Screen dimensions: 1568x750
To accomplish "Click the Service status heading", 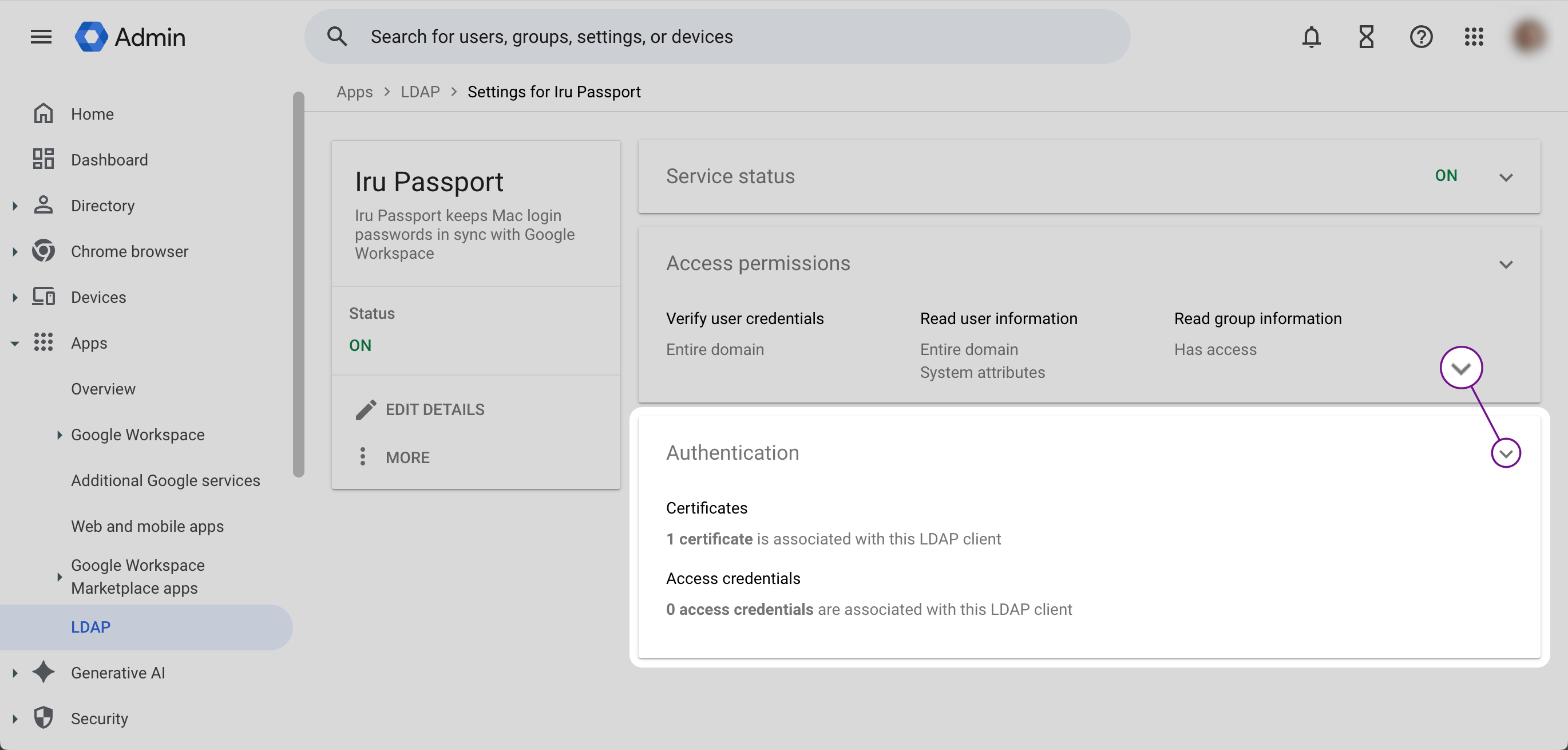I will coord(730,176).
